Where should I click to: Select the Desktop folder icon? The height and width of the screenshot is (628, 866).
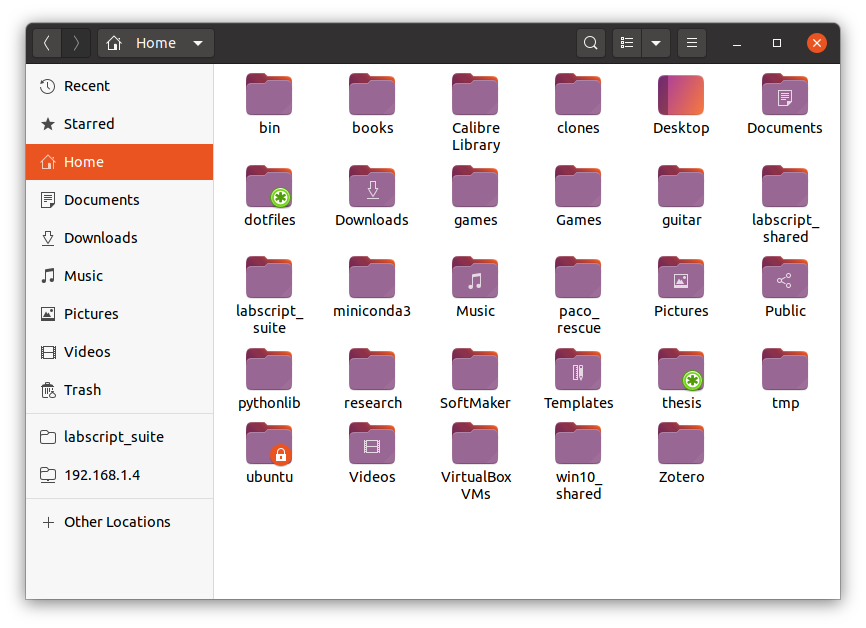pos(681,95)
